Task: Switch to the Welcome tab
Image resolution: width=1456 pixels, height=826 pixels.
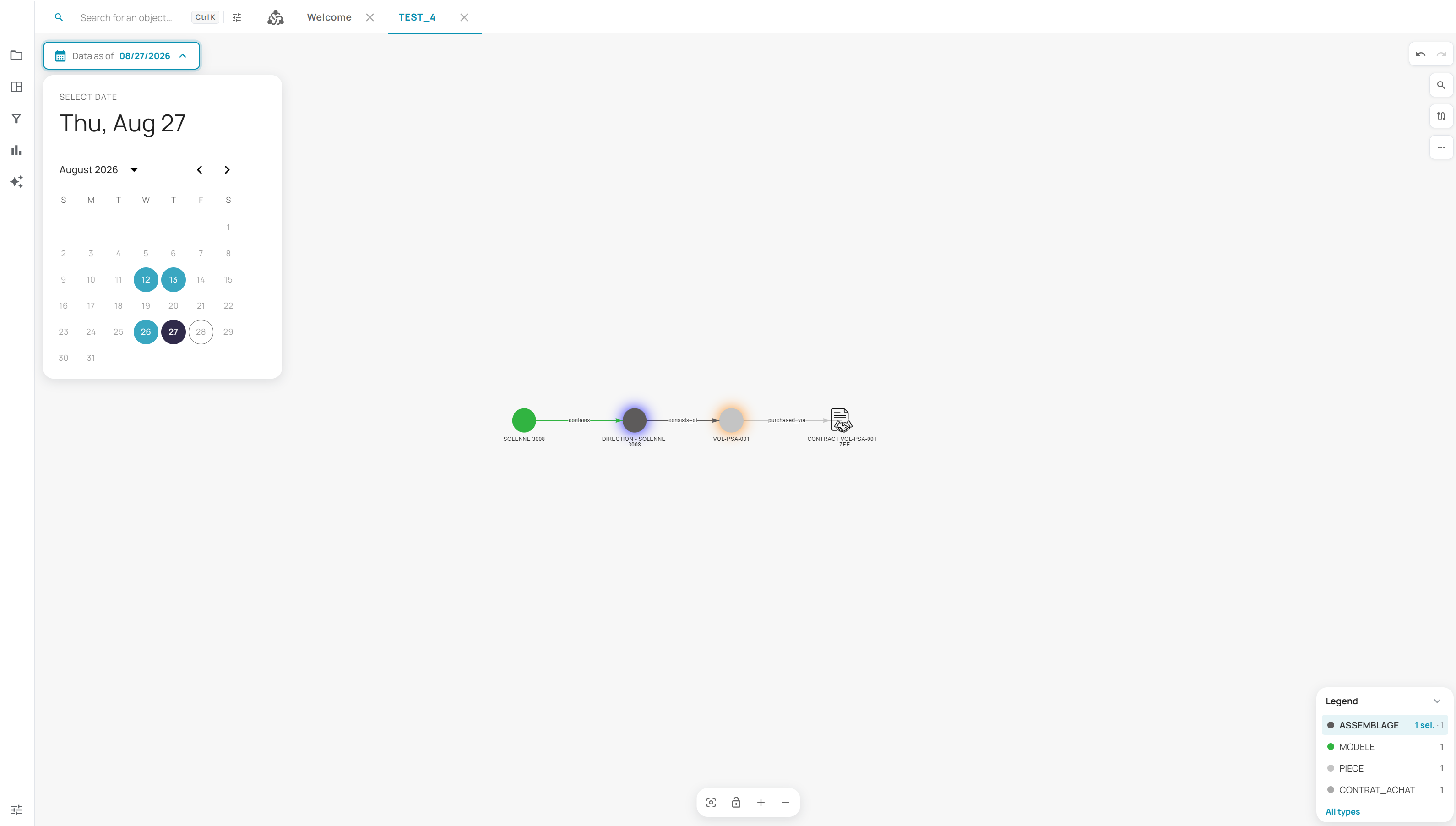Action: pyautogui.click(x=329, y=17)
